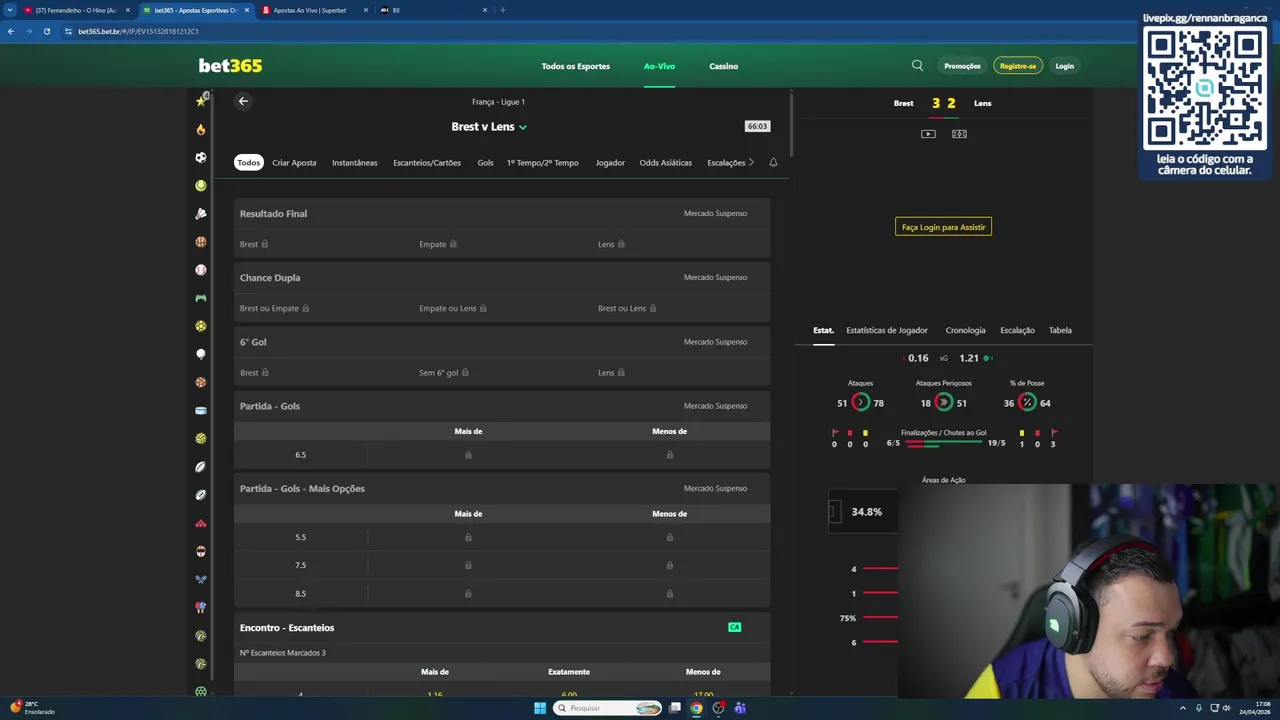
Task: Open the Gols market tab
Action: click(485, 162)
